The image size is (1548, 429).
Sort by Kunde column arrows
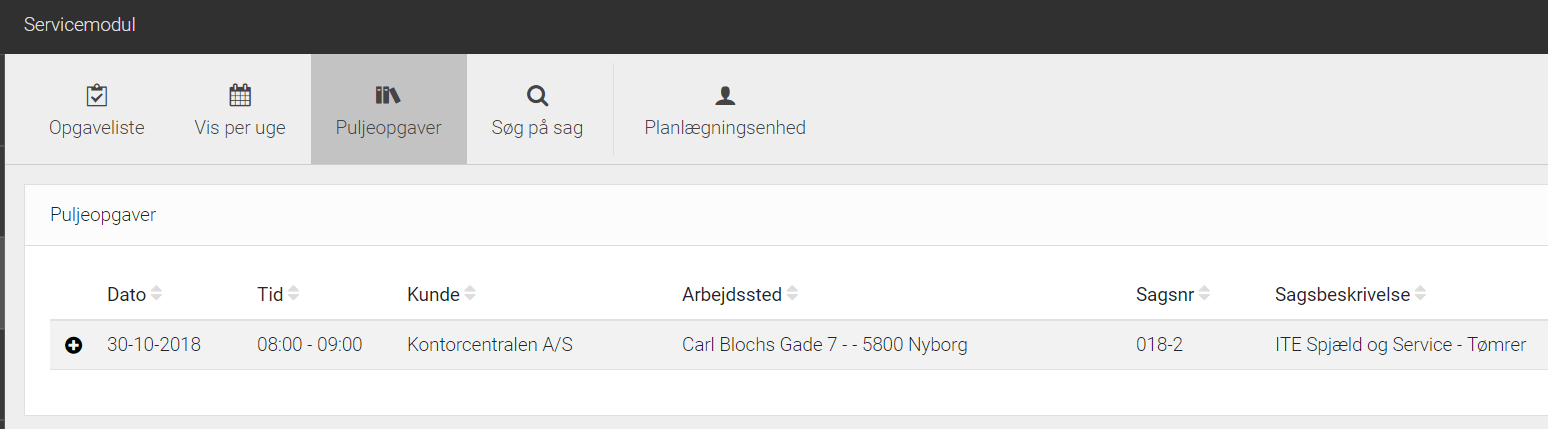click(470, 294)
